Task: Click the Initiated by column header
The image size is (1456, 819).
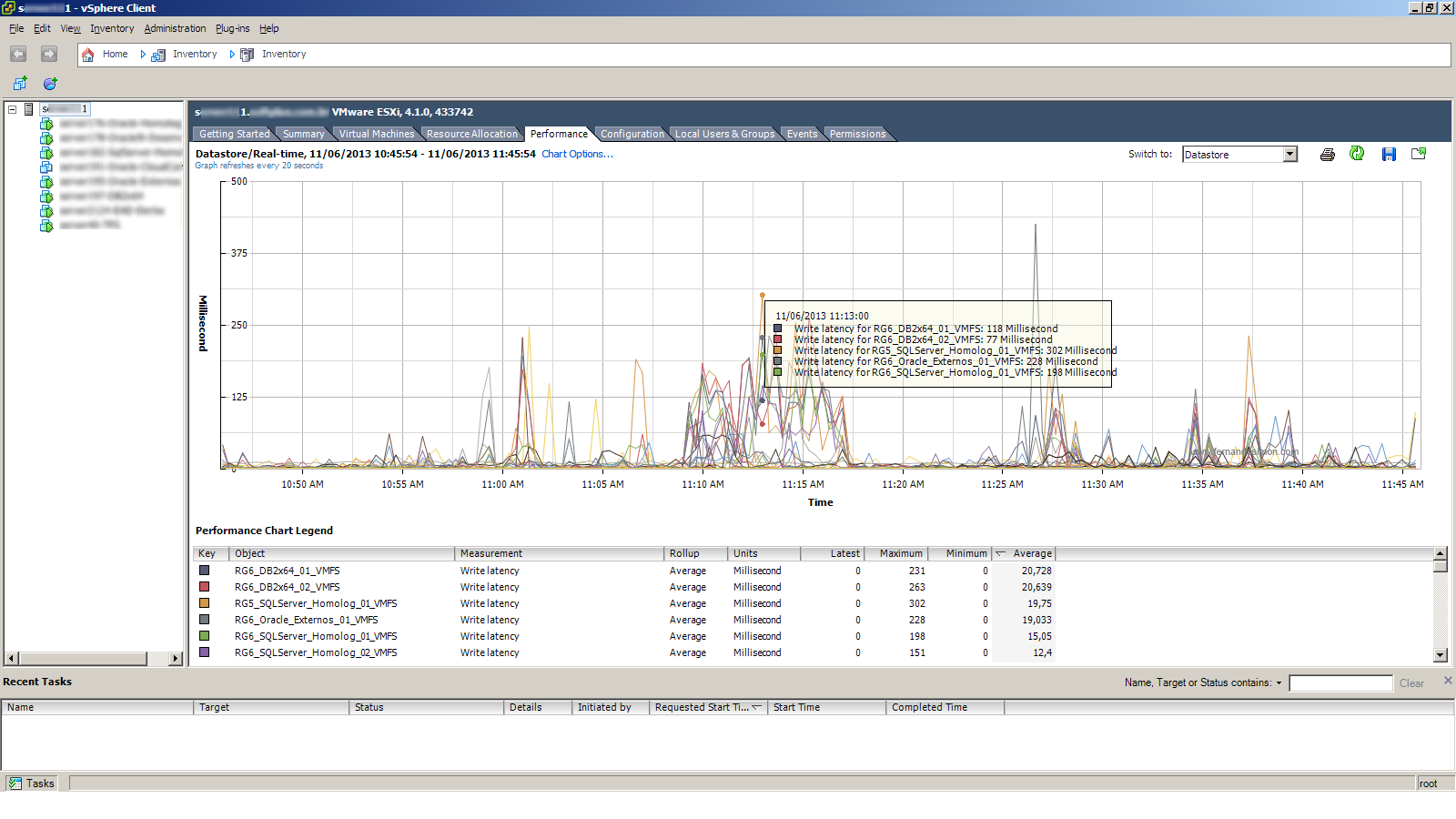Action: point(611,707)
